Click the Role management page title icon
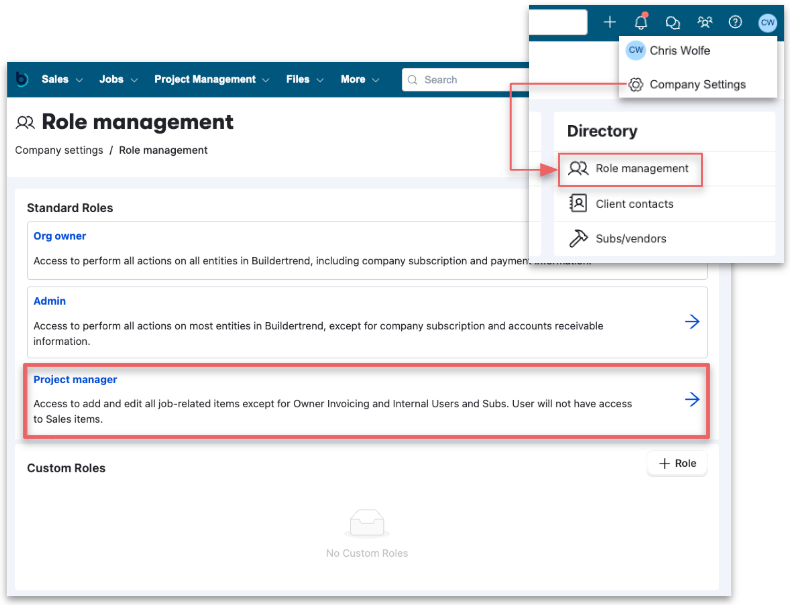The height and width of the screenshot is (605, 790). 25,122
